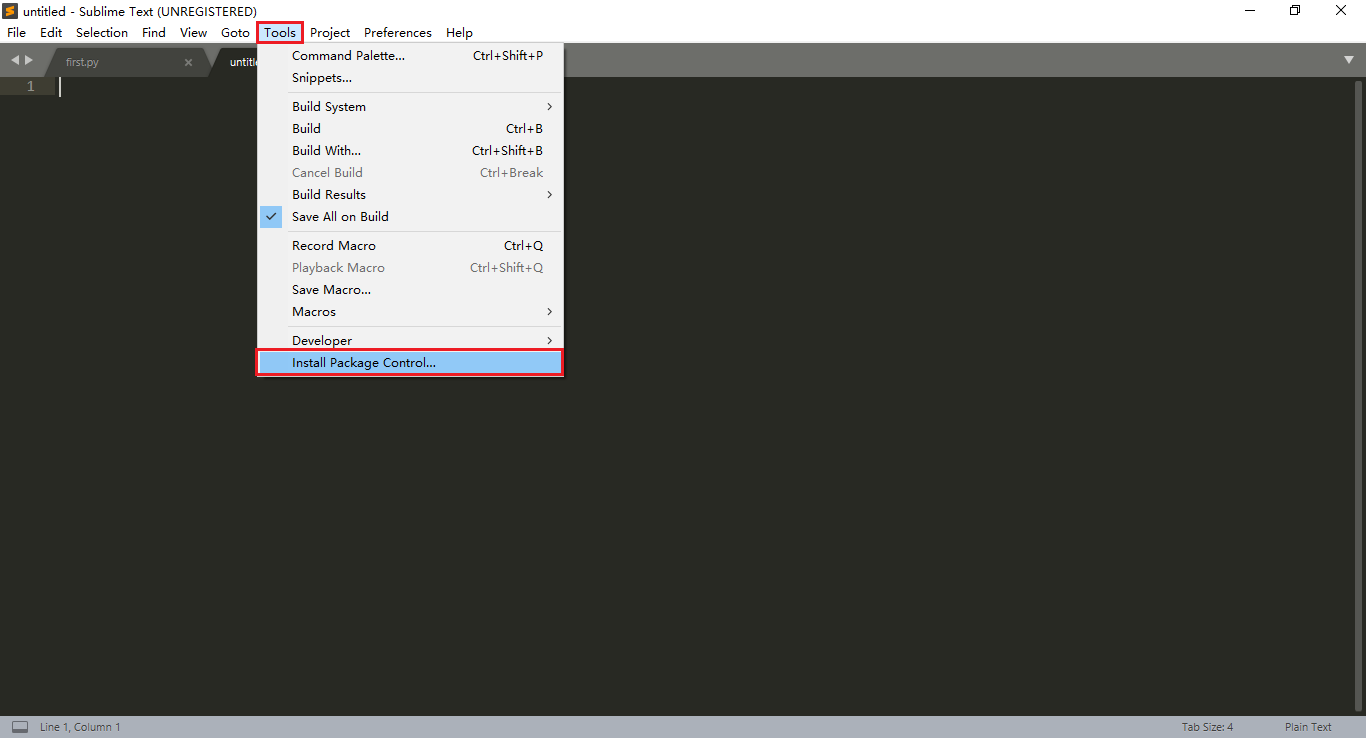Open the tab overflow arrow at top right
This screenshot has width=1366, height=738.
point(1350,60)
